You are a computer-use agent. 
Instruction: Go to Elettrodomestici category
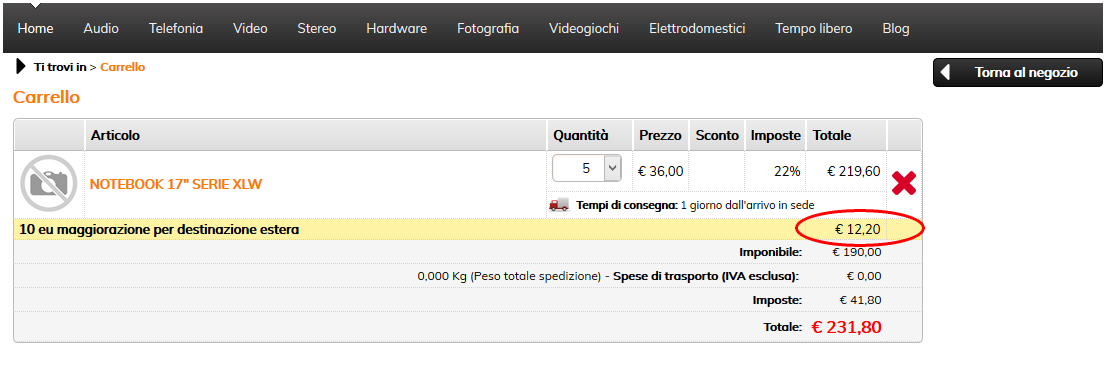697,29
